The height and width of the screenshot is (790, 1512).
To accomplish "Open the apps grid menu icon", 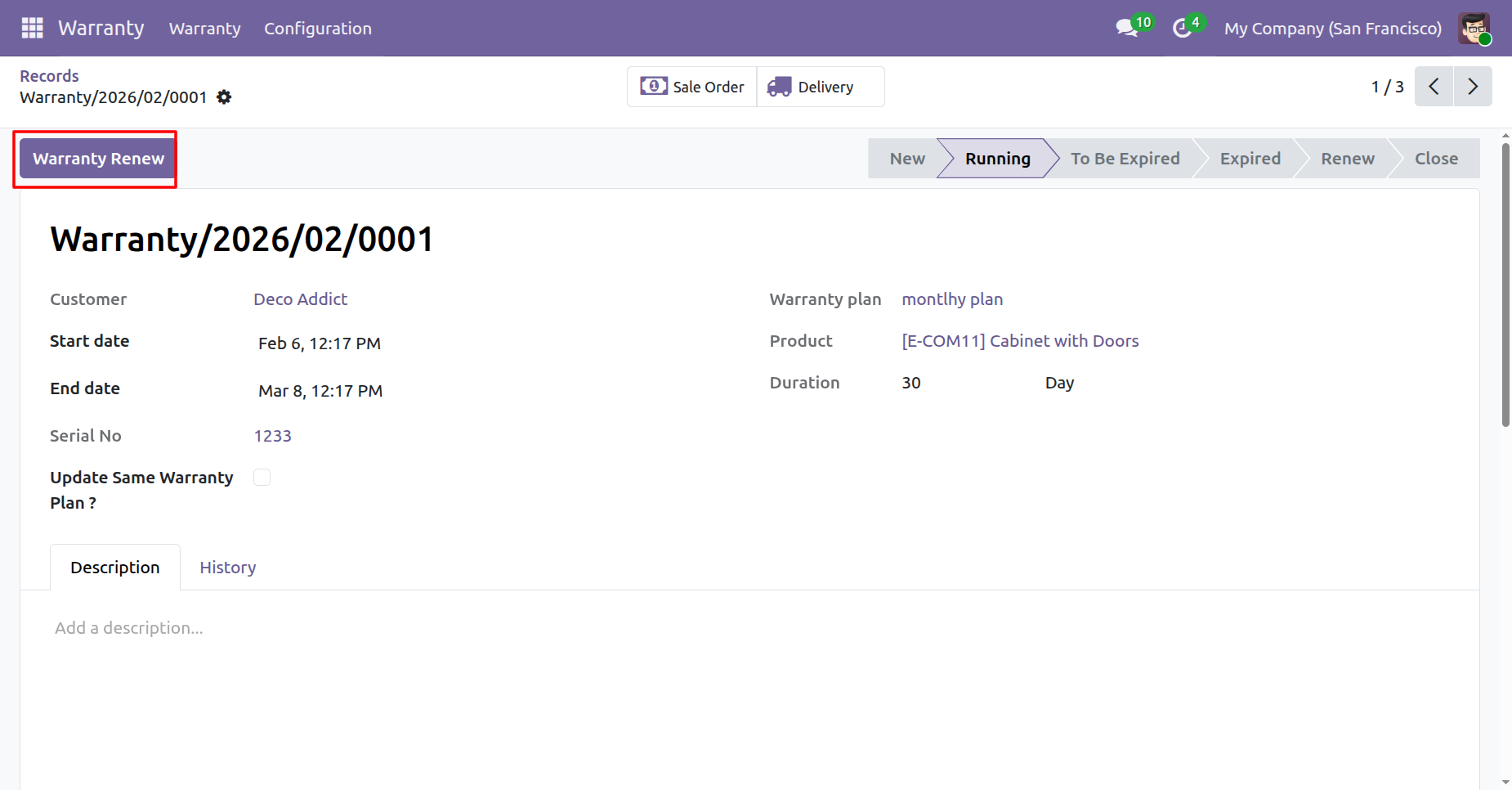I will click(32, 28).
